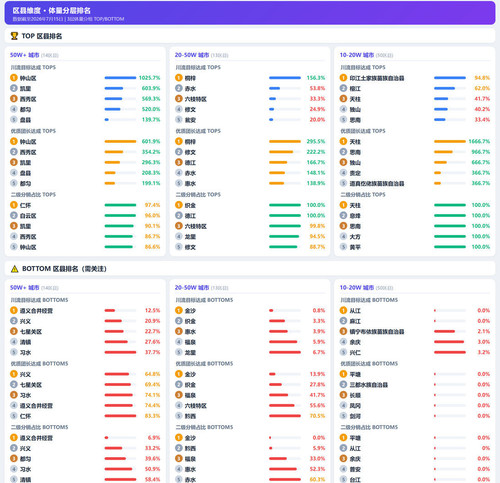Viewport: 500px width, 483px height.
Task: Click rank 2 badge next to 白云区
Action: [14, 216]
